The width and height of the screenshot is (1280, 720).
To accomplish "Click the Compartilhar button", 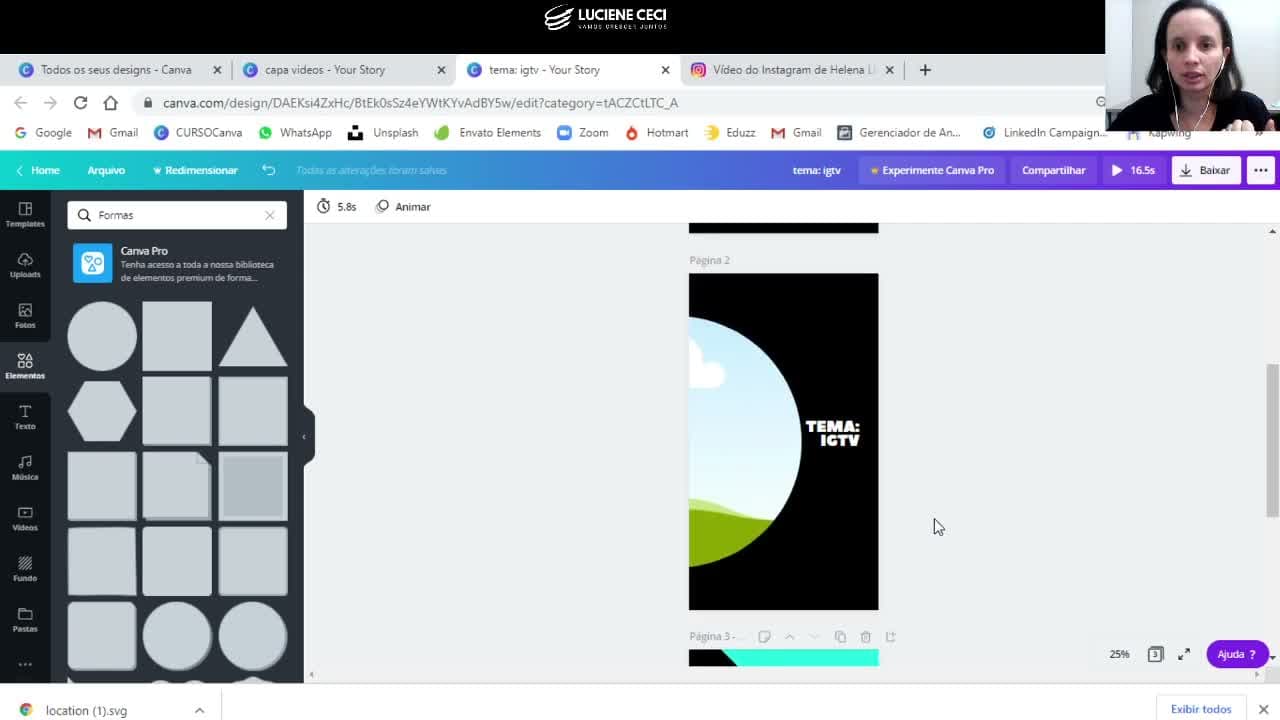I will (1053, 170).
